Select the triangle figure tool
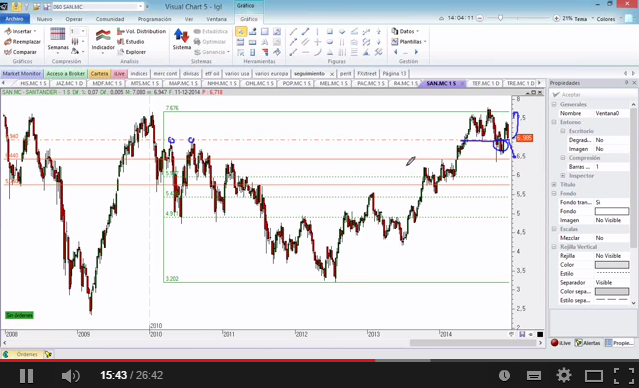Image resolution: width=639 pixels, height=388 pixels. (x=330, y=52)
